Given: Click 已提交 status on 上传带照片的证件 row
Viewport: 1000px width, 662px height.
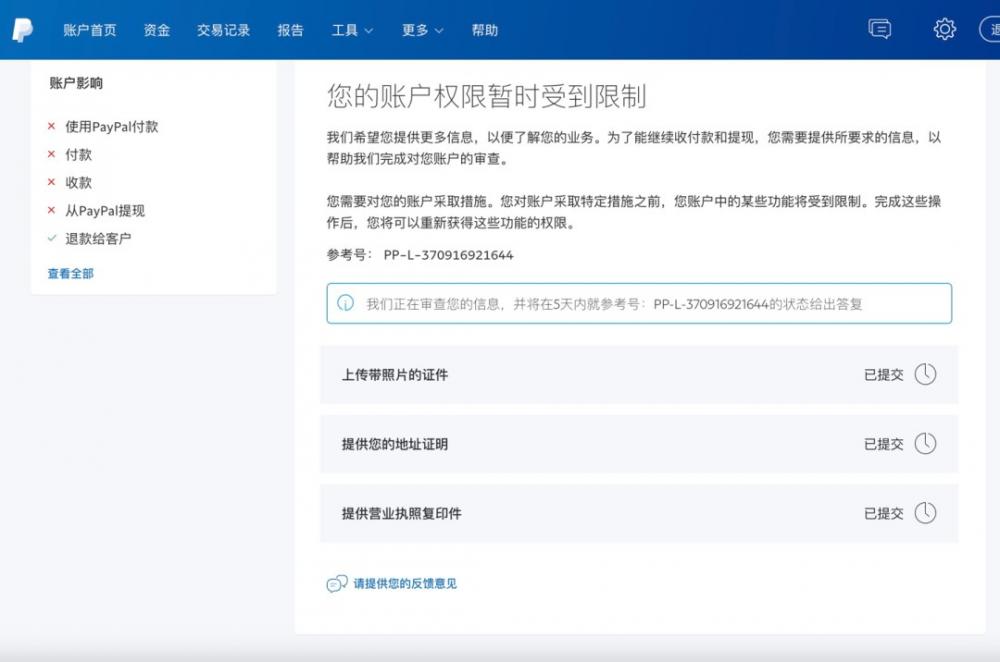Looking at the screenshot, I should (883, 375).
